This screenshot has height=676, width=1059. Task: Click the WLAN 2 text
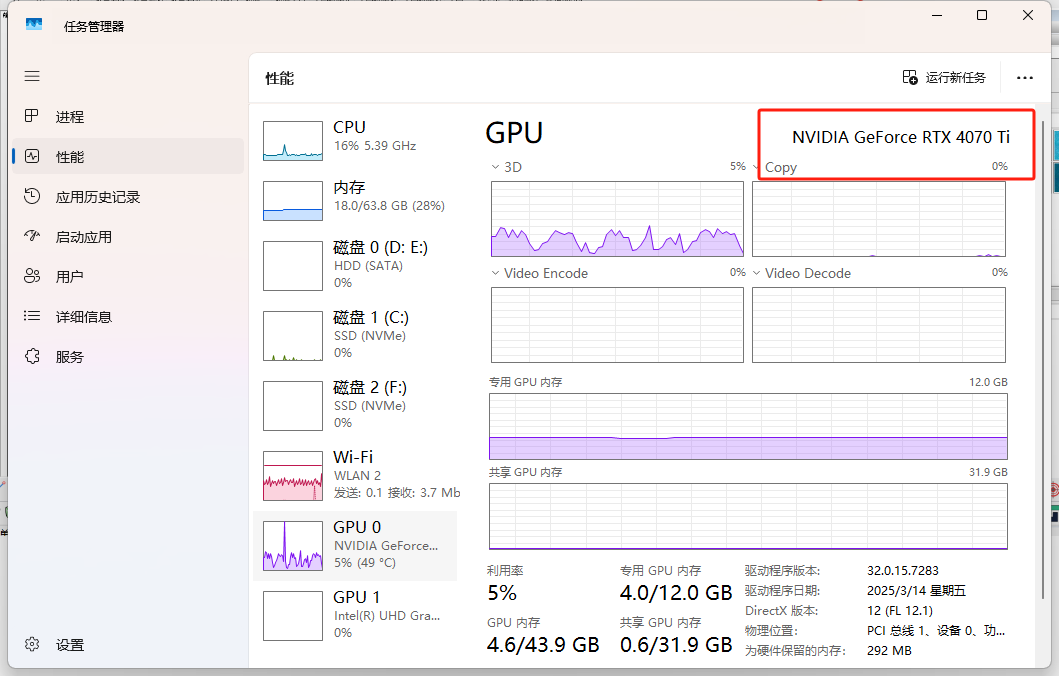click(357, 475)
